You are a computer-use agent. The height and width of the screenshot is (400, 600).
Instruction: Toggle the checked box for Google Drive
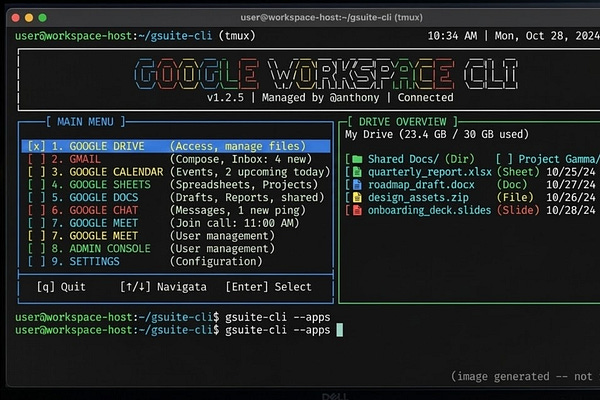point(36,146)
